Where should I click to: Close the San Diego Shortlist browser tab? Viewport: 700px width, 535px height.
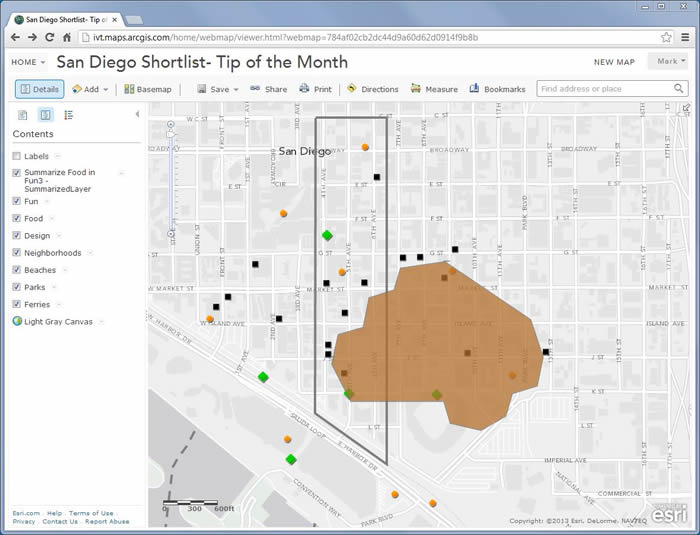coord(114,20)
